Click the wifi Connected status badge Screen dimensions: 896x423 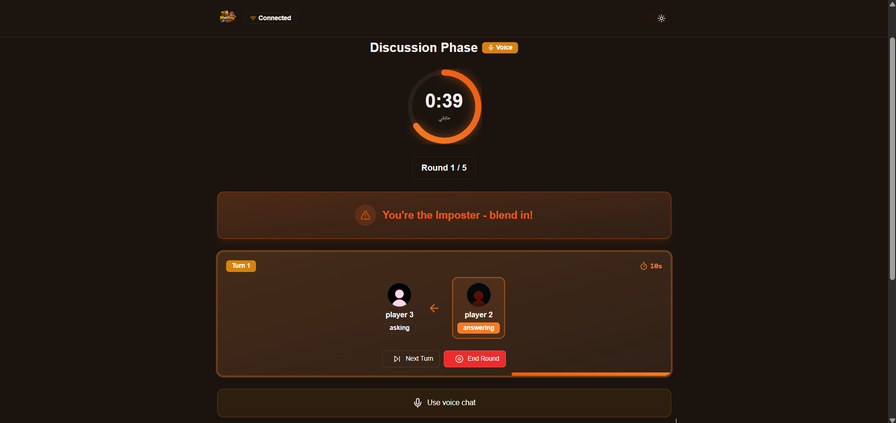[270, 18]
